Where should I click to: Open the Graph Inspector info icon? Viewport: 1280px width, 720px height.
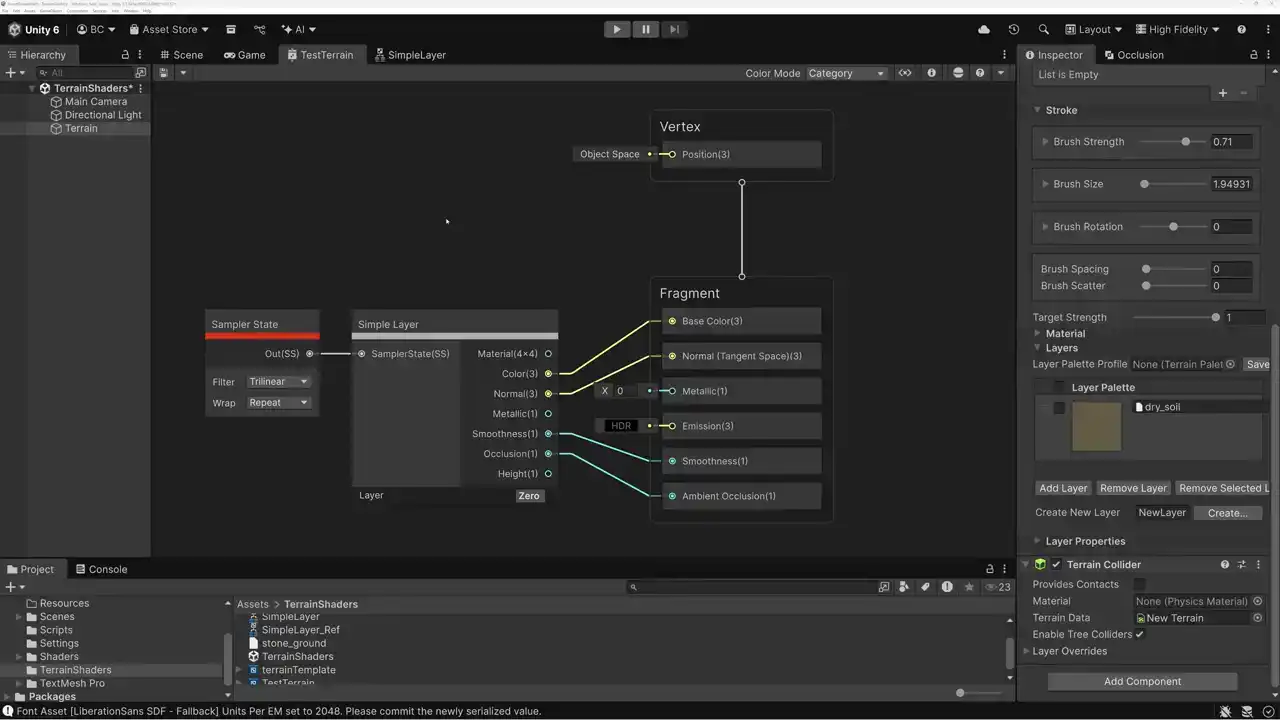[x=932, y=73]
